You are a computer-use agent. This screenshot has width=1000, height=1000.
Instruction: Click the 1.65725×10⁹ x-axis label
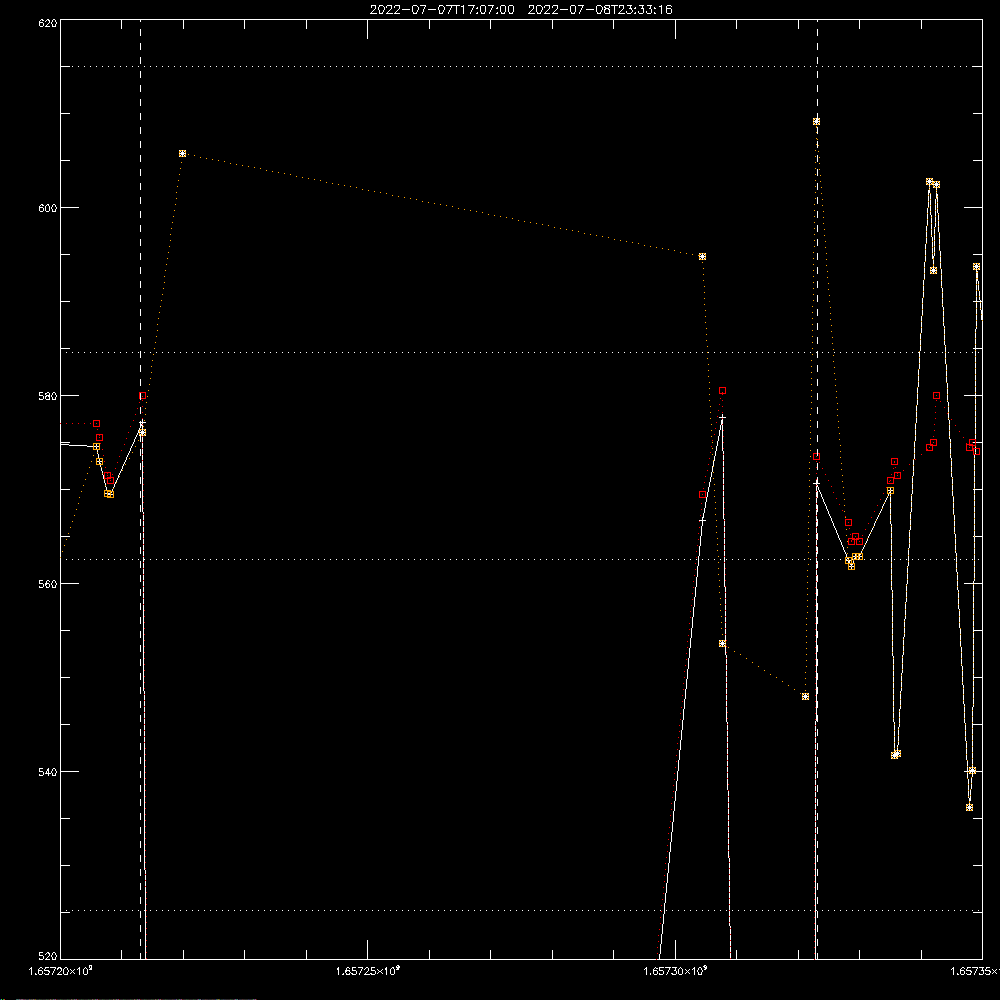368,971
